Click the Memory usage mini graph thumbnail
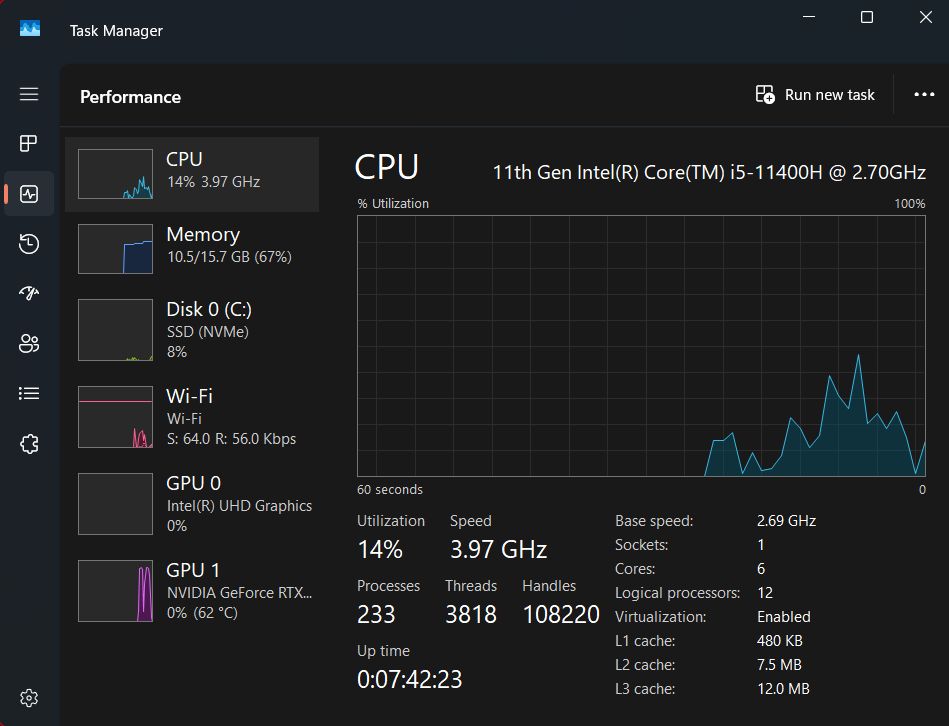The width and height of the screenshot is (949, 726). pyautogui.click(x=115, y=249)
